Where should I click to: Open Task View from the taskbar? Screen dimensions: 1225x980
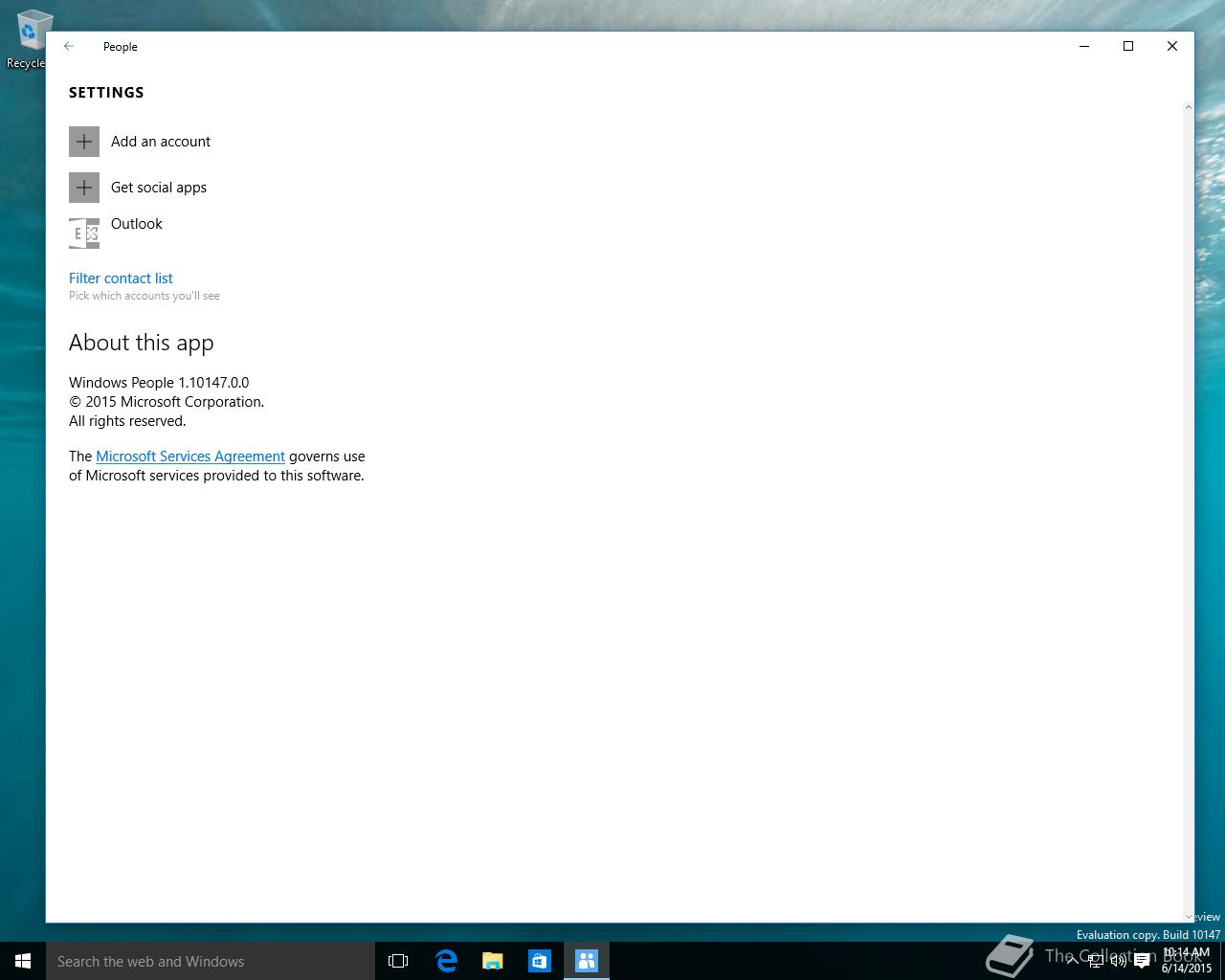point(398,961)
